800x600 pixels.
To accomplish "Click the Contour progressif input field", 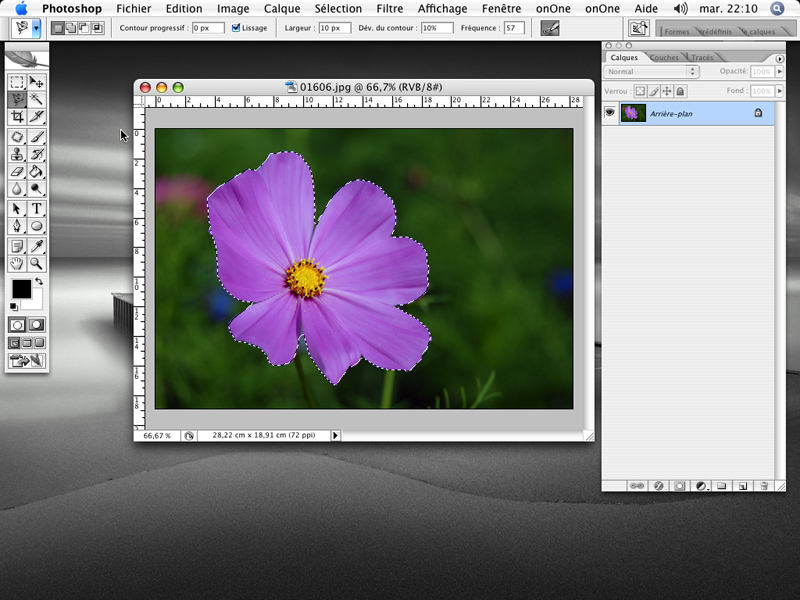I will (208, 28).
